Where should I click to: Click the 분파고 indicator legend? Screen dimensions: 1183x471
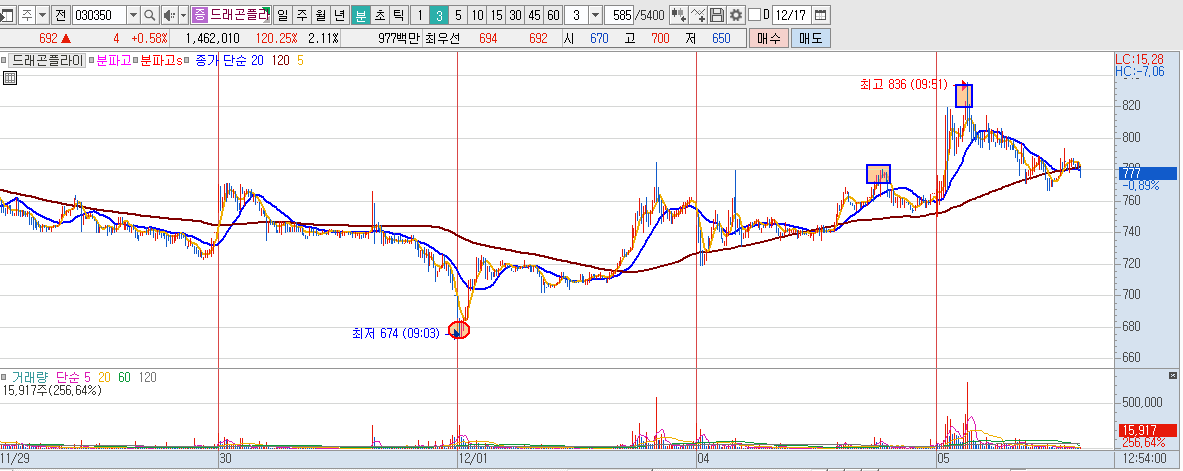click(x=113, y=61)
